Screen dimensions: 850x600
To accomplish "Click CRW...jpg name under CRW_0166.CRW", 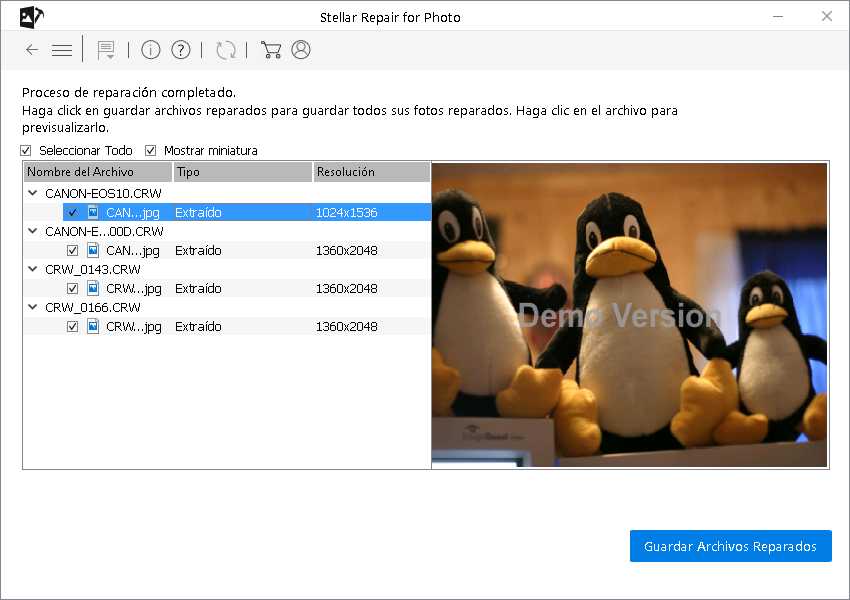I will tap(133, 326).
